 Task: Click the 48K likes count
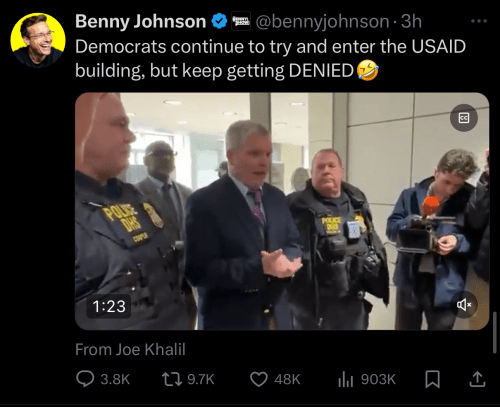[287, 379]
